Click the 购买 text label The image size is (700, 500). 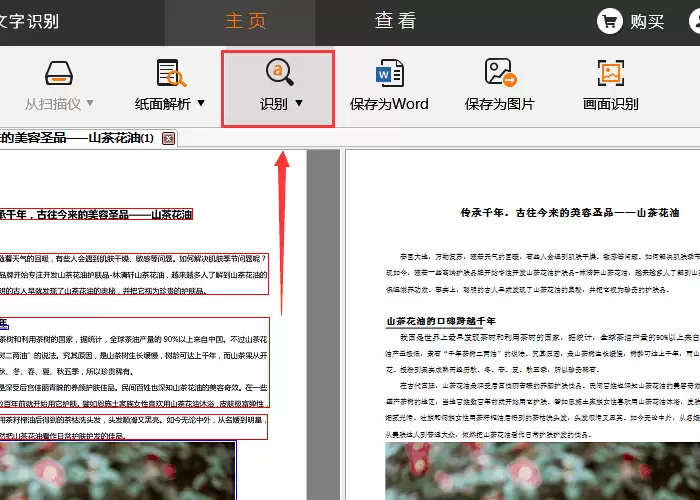click(x=647, y=21)
